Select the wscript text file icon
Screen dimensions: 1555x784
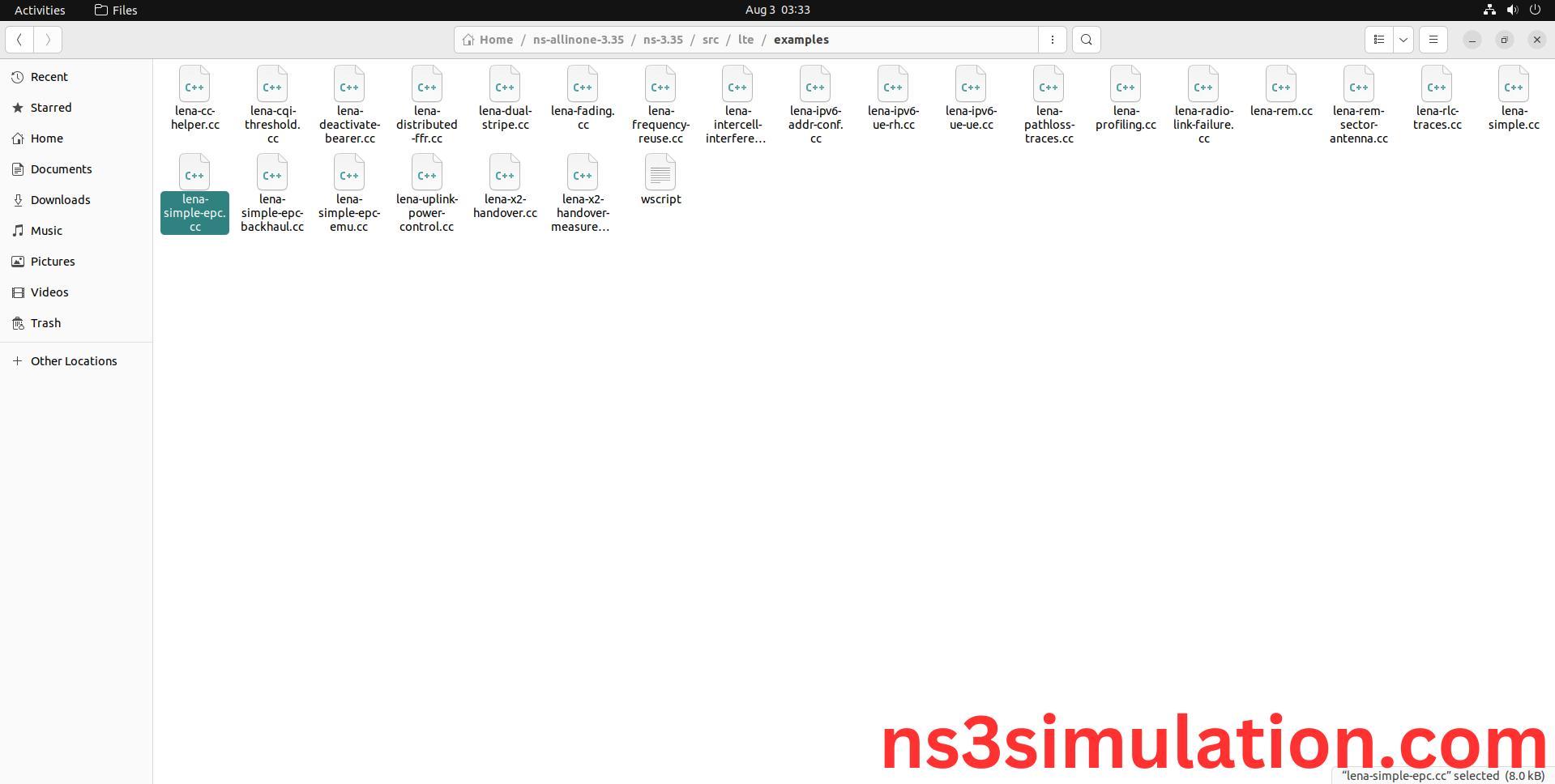660,173
